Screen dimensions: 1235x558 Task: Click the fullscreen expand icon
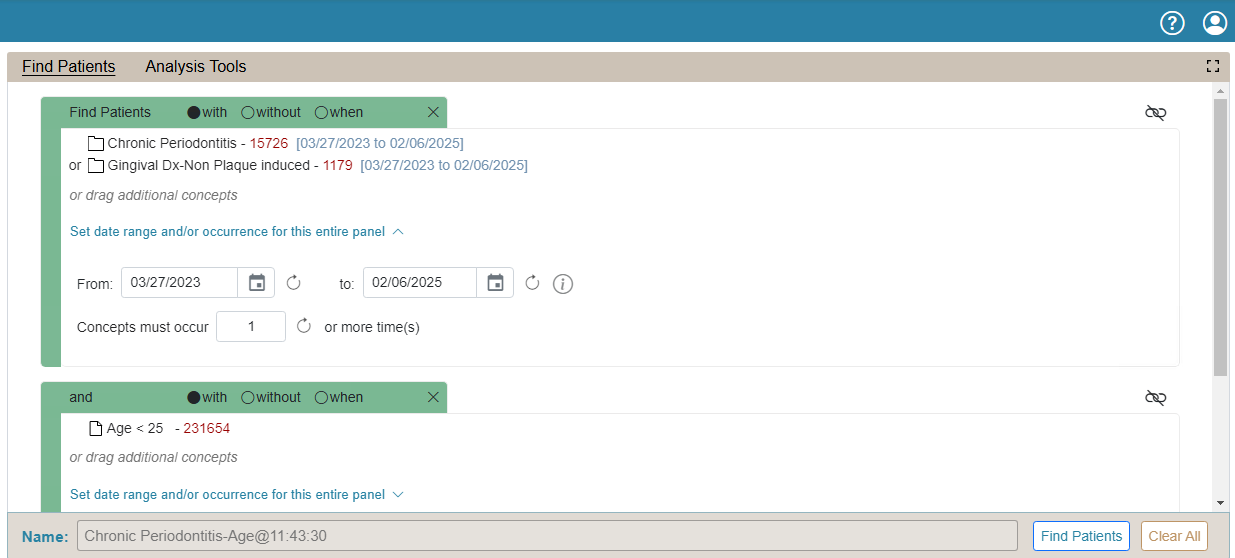1213,67
